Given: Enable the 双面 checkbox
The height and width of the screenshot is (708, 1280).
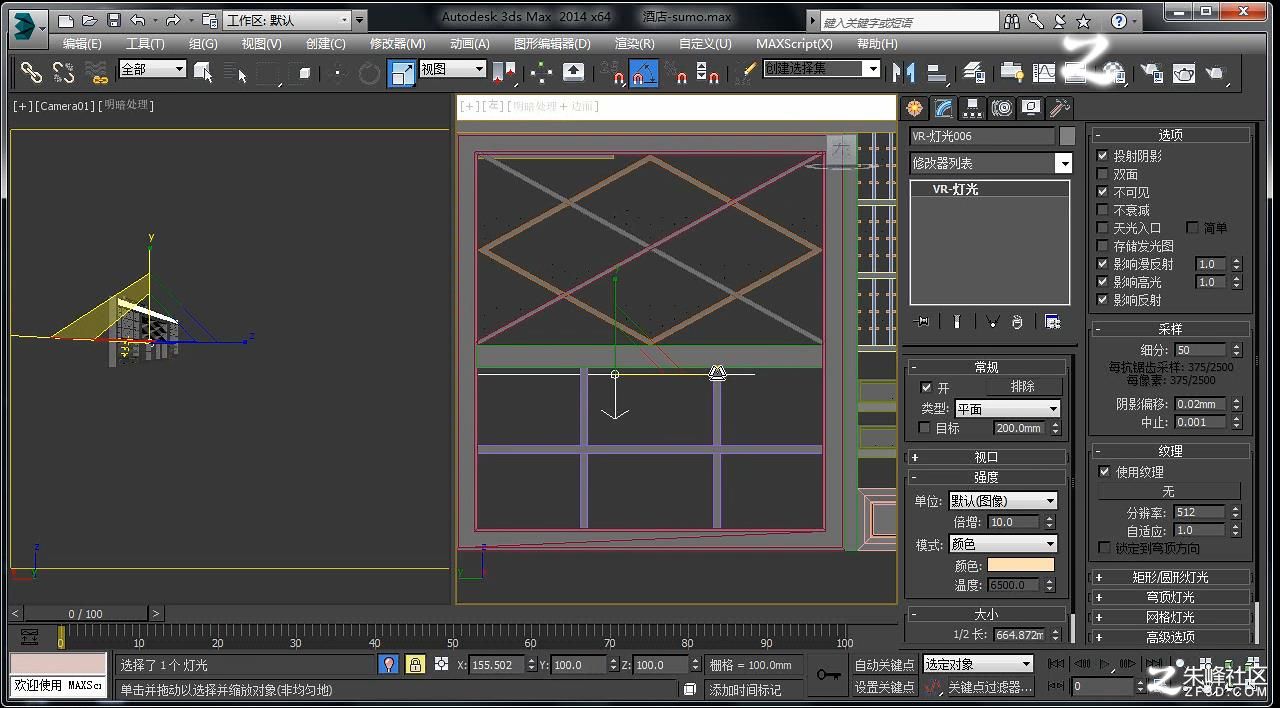Looking at the screenshot, I should [1103, 174].
